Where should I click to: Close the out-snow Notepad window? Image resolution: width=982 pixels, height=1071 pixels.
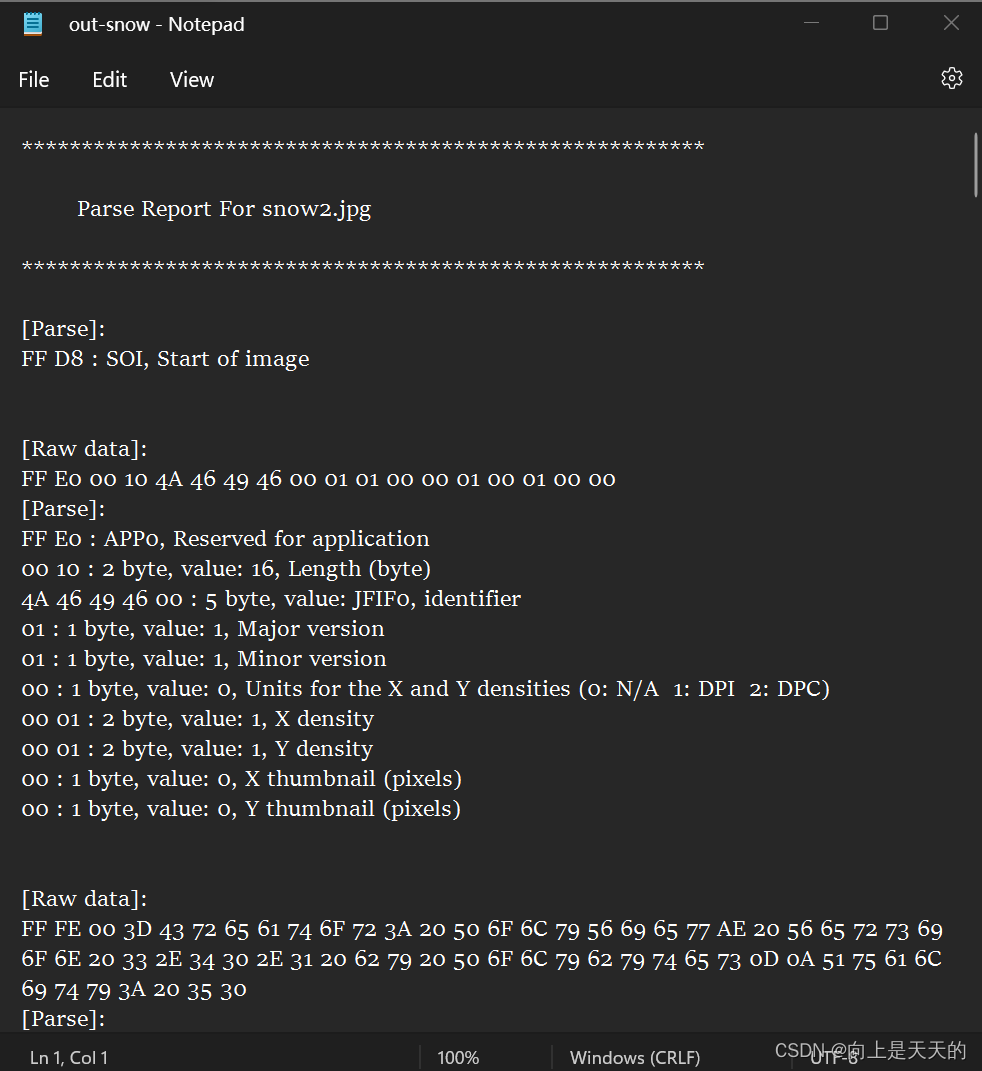pyautogui.click(x=951, y=23)
